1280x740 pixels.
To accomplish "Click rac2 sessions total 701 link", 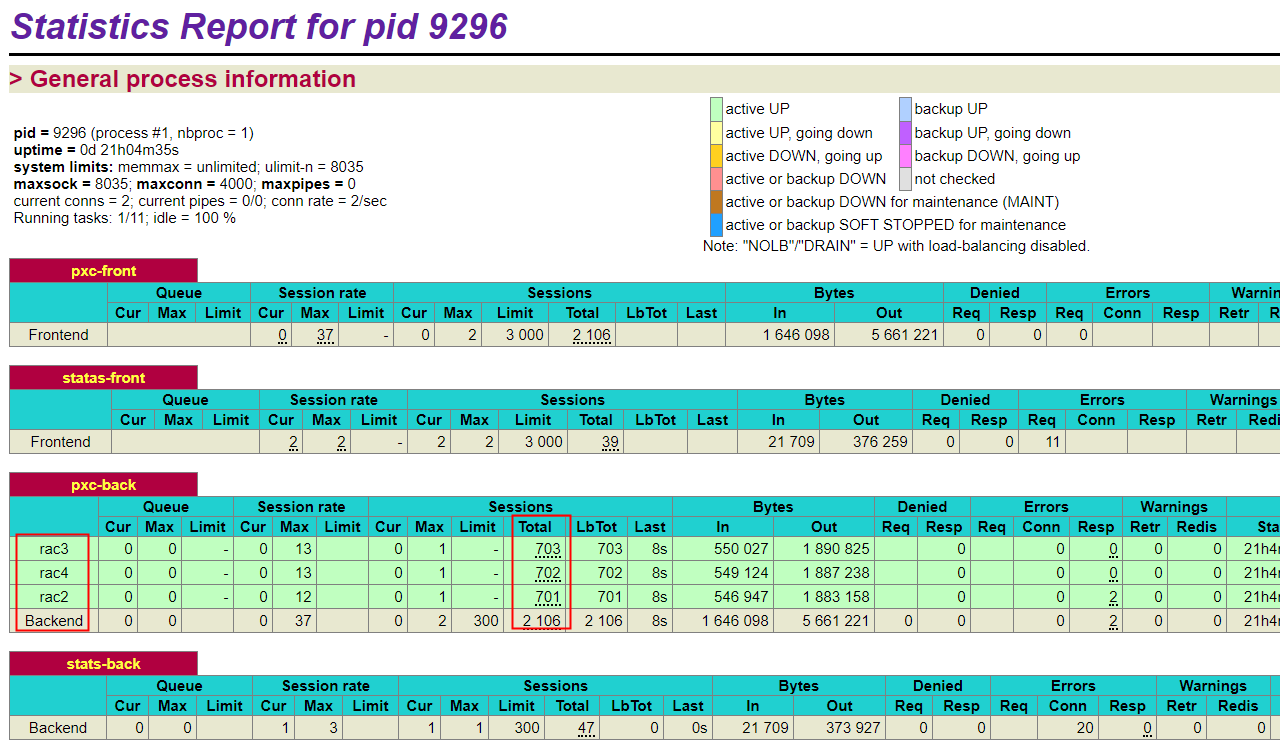I will click(547, 597).
